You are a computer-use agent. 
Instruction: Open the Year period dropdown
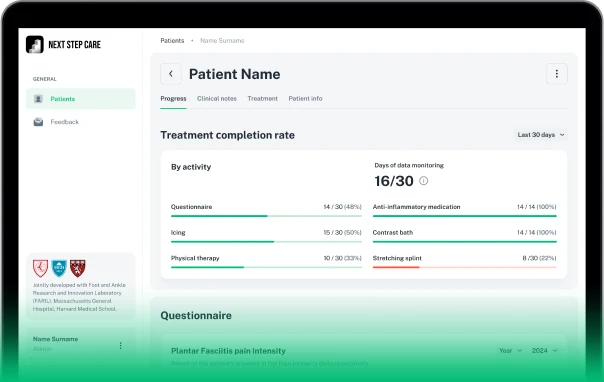510,350
